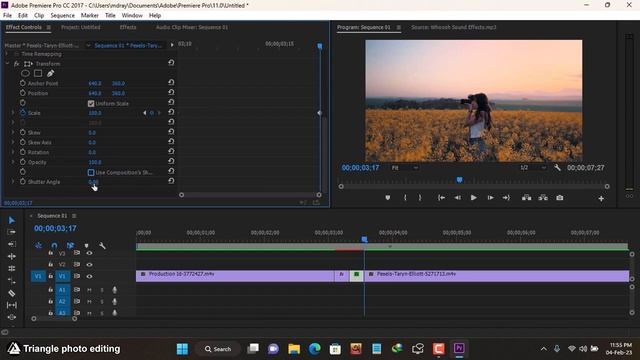Toggle Uniform Scale checkbox
640x360 pixels.
(91, 104)
